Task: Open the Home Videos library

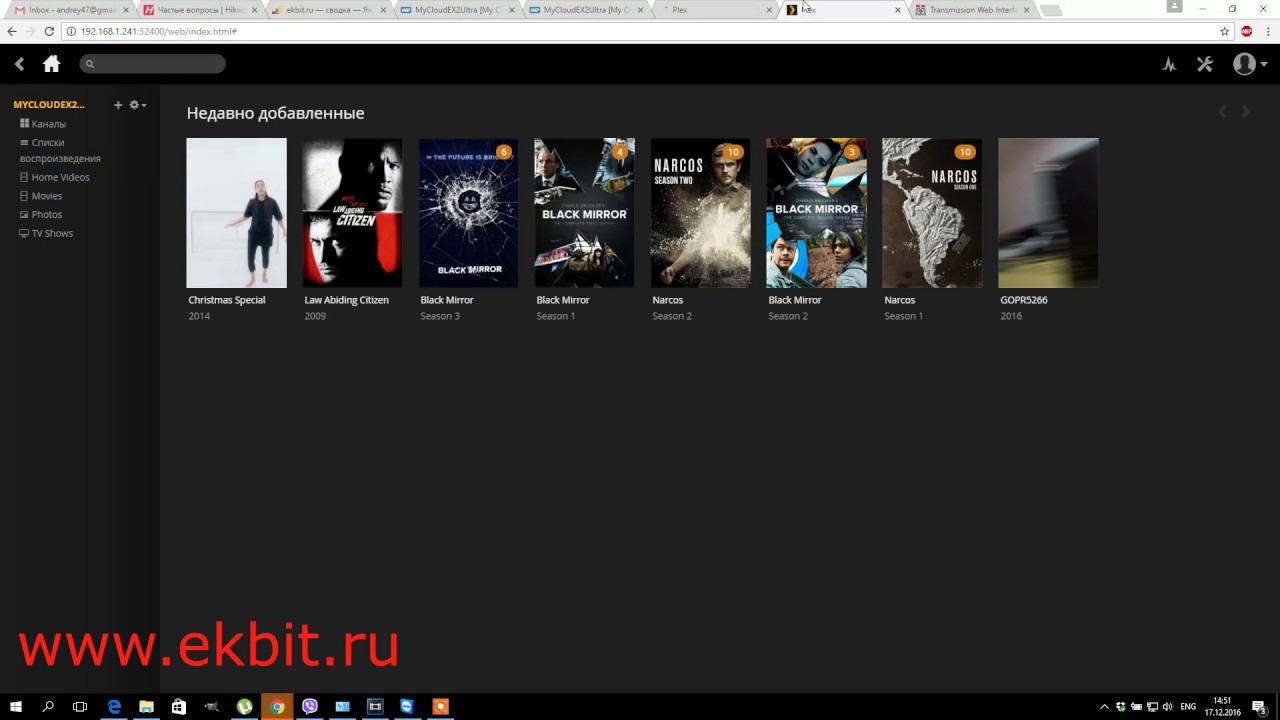Action: point(60,177)
